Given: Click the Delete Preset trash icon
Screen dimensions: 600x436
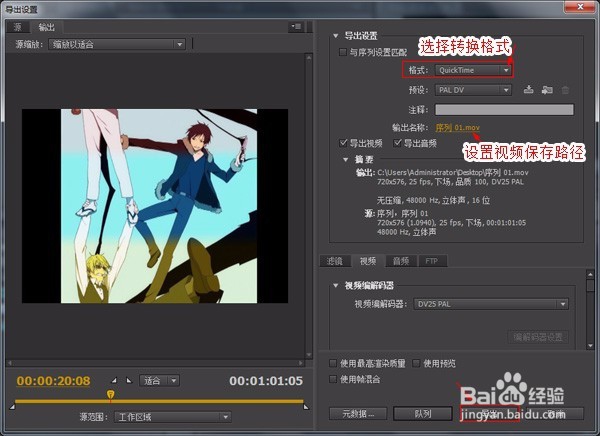Looking at the screenshot, I should click(x=565, y=90).
